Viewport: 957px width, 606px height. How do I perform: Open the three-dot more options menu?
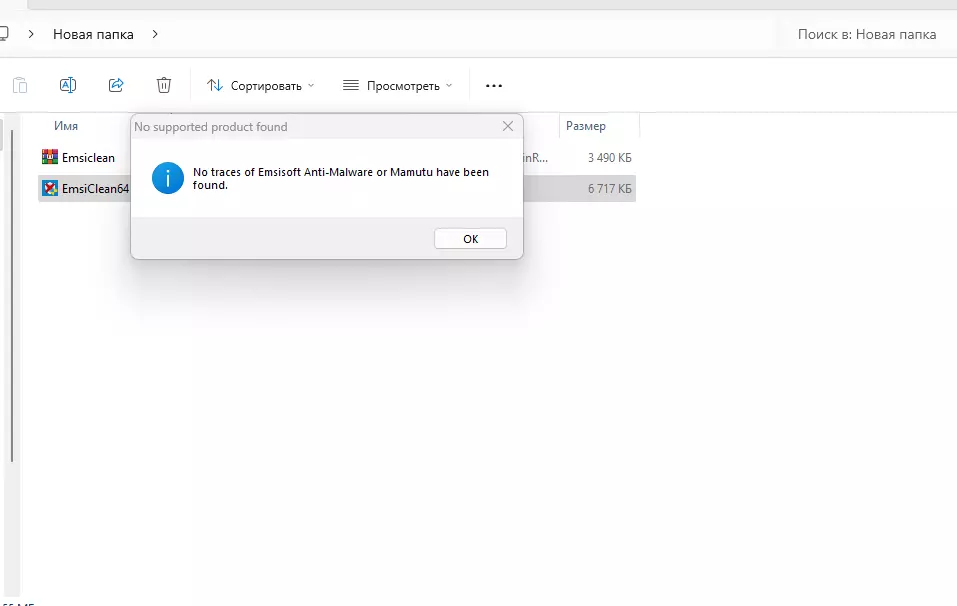click(494, 86)
